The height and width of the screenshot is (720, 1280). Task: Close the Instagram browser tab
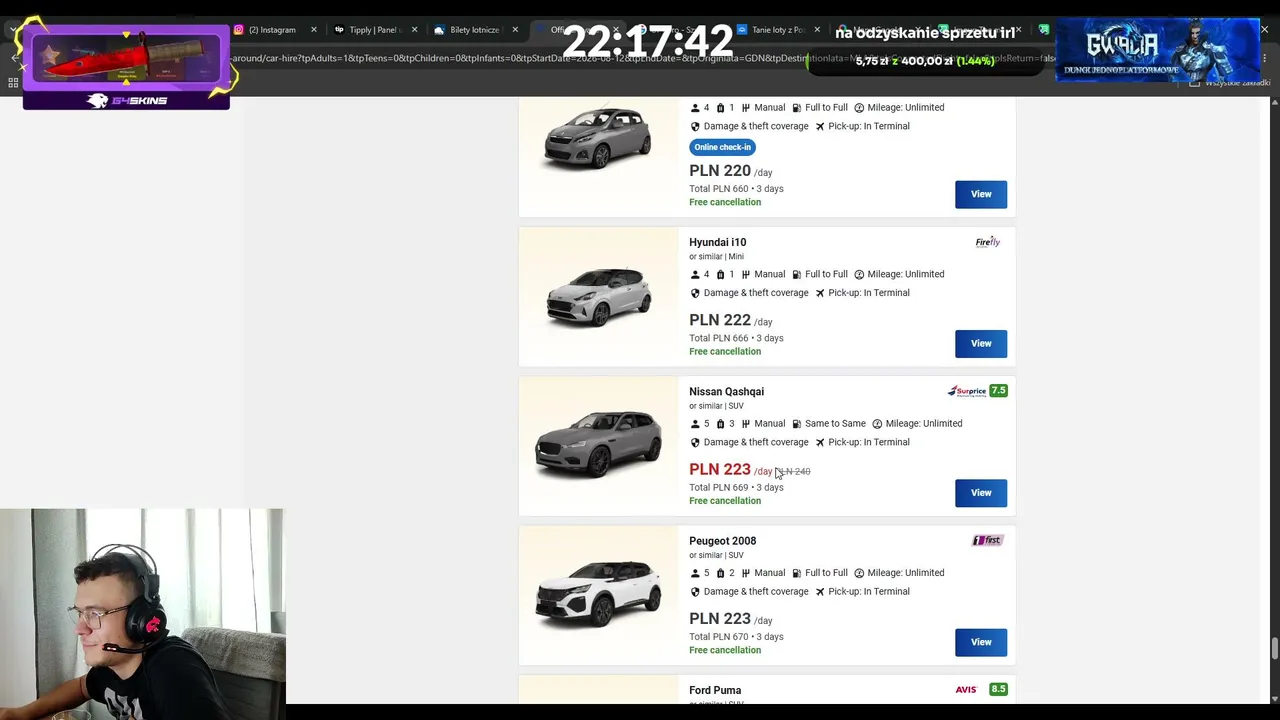[x=313, y=30]
